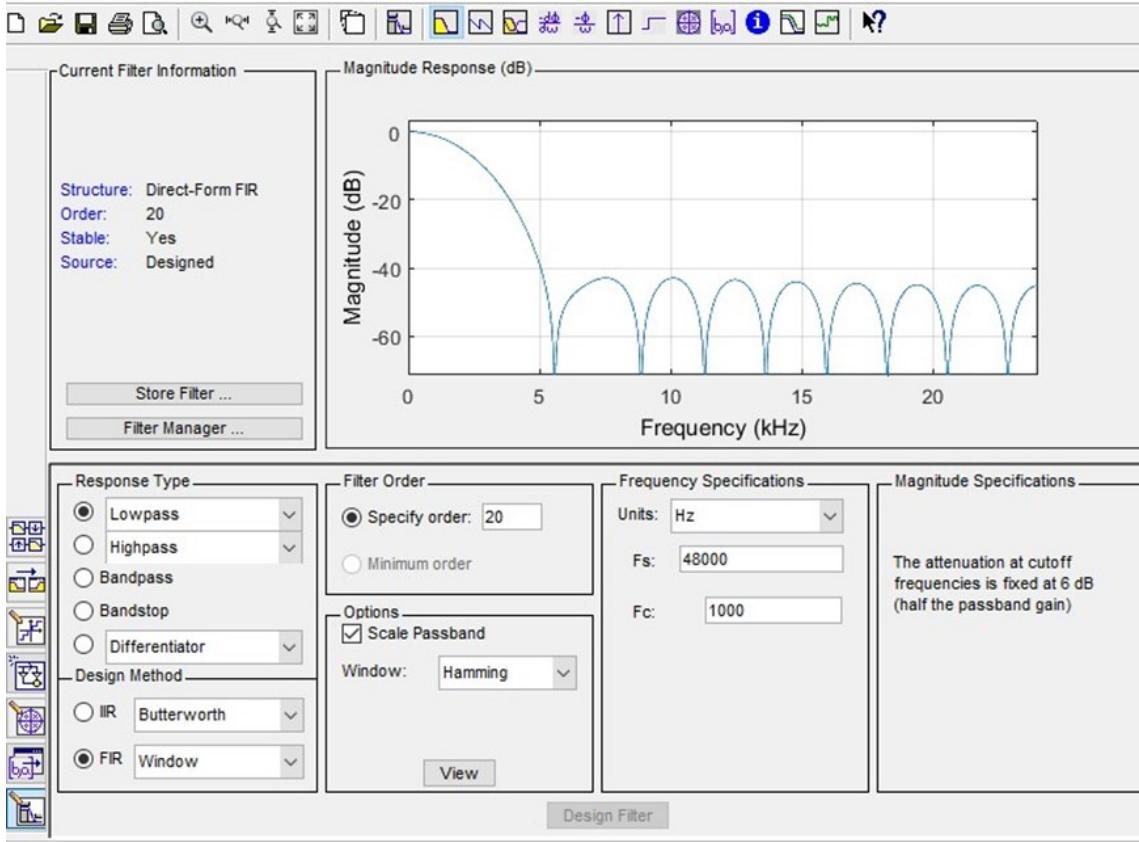Click the Store Filter button

click(184, 393)
